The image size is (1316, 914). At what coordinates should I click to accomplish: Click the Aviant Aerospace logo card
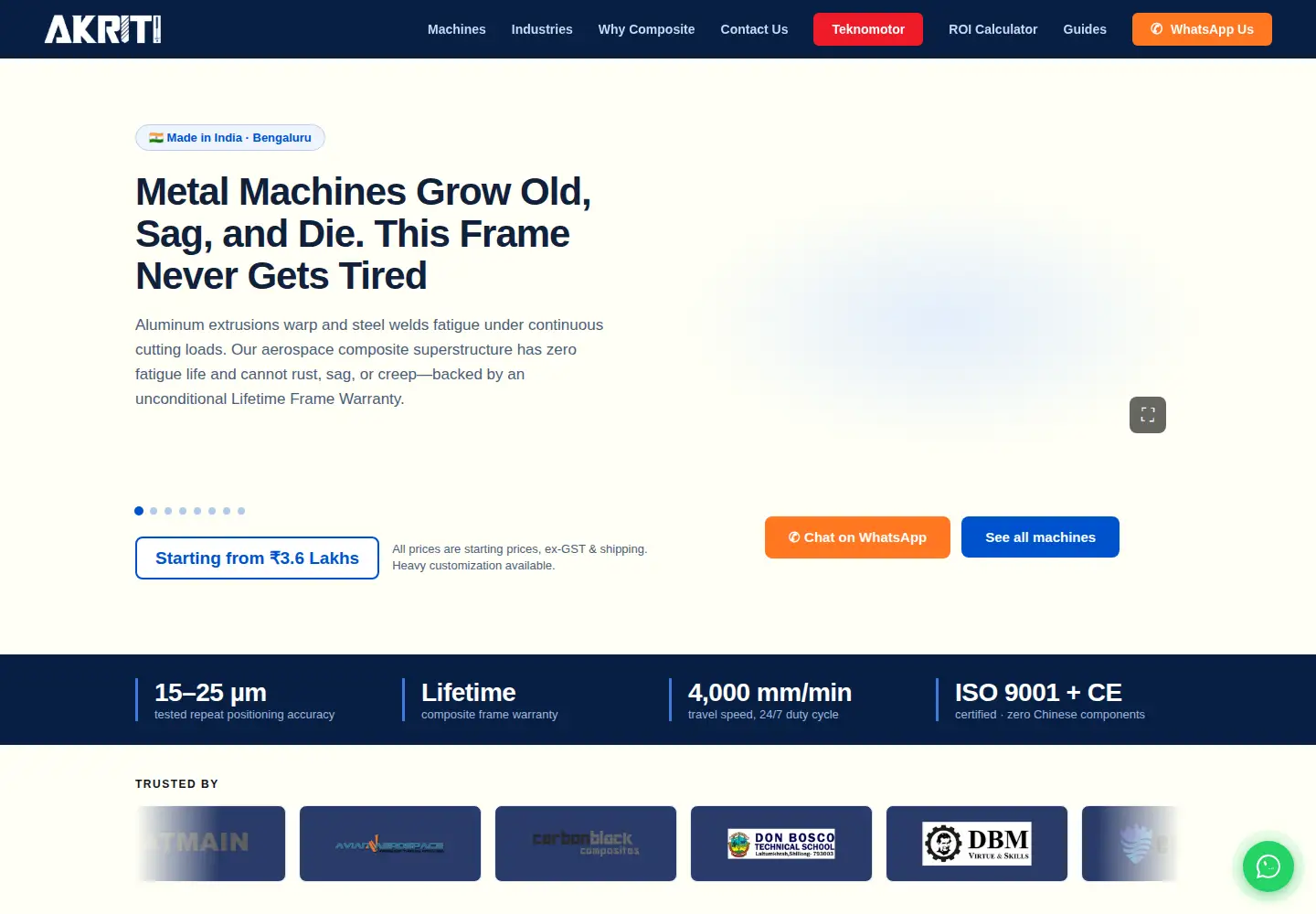point(390,844)
